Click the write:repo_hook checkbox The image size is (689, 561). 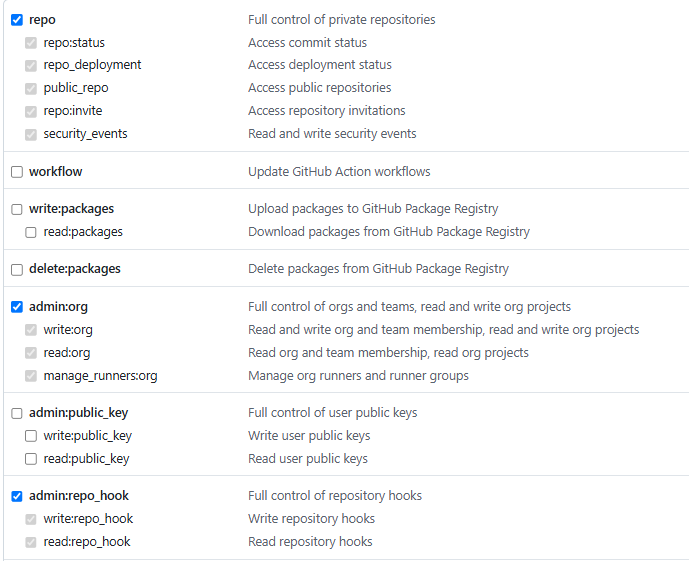click(31, 519)
